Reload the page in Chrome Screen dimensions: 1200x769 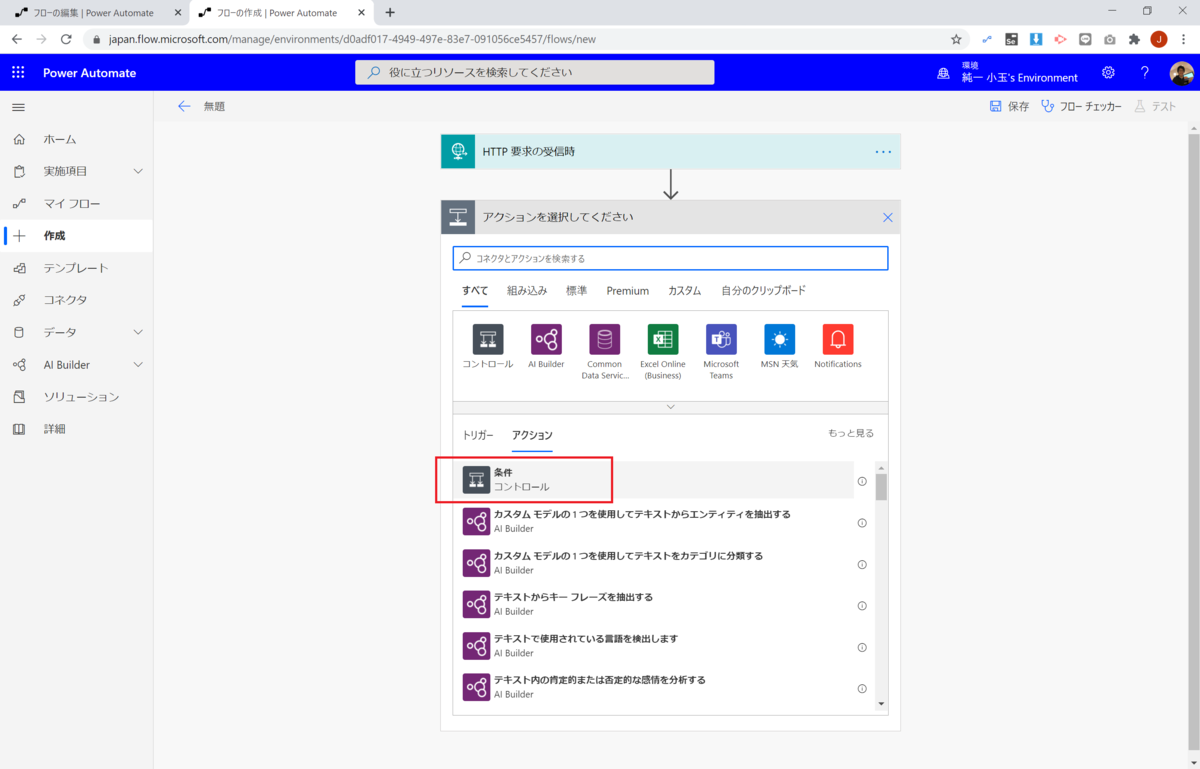point(66,39)
